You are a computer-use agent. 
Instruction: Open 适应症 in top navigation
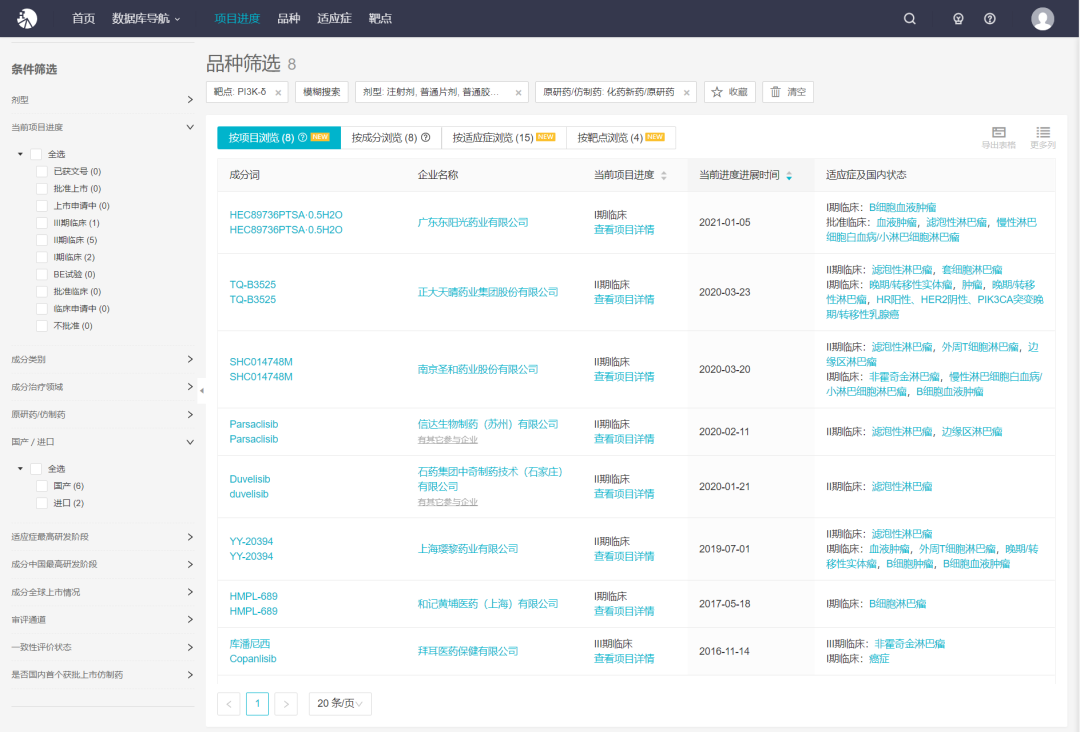(x=334, y=19)
